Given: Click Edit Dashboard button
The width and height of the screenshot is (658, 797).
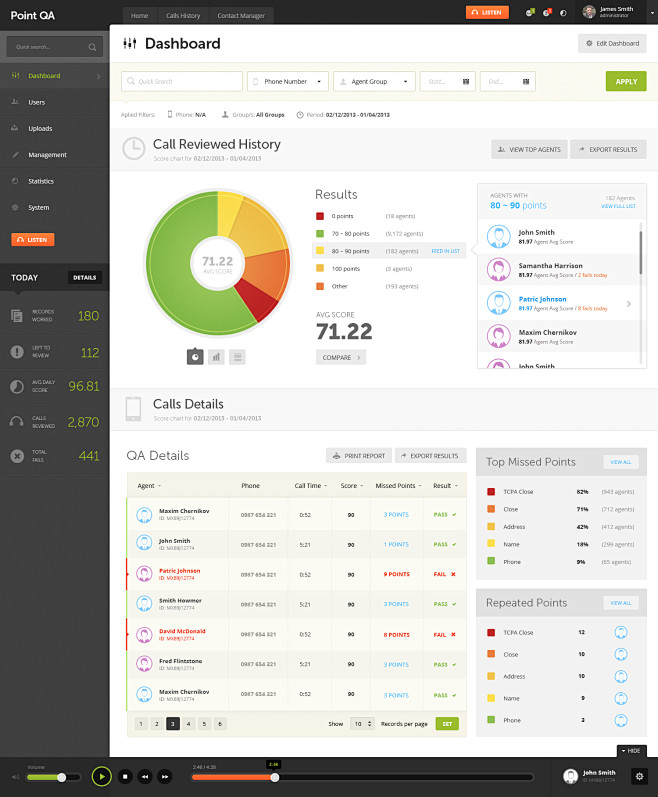Looking at the screenshot, I should (x=612, y=43).
